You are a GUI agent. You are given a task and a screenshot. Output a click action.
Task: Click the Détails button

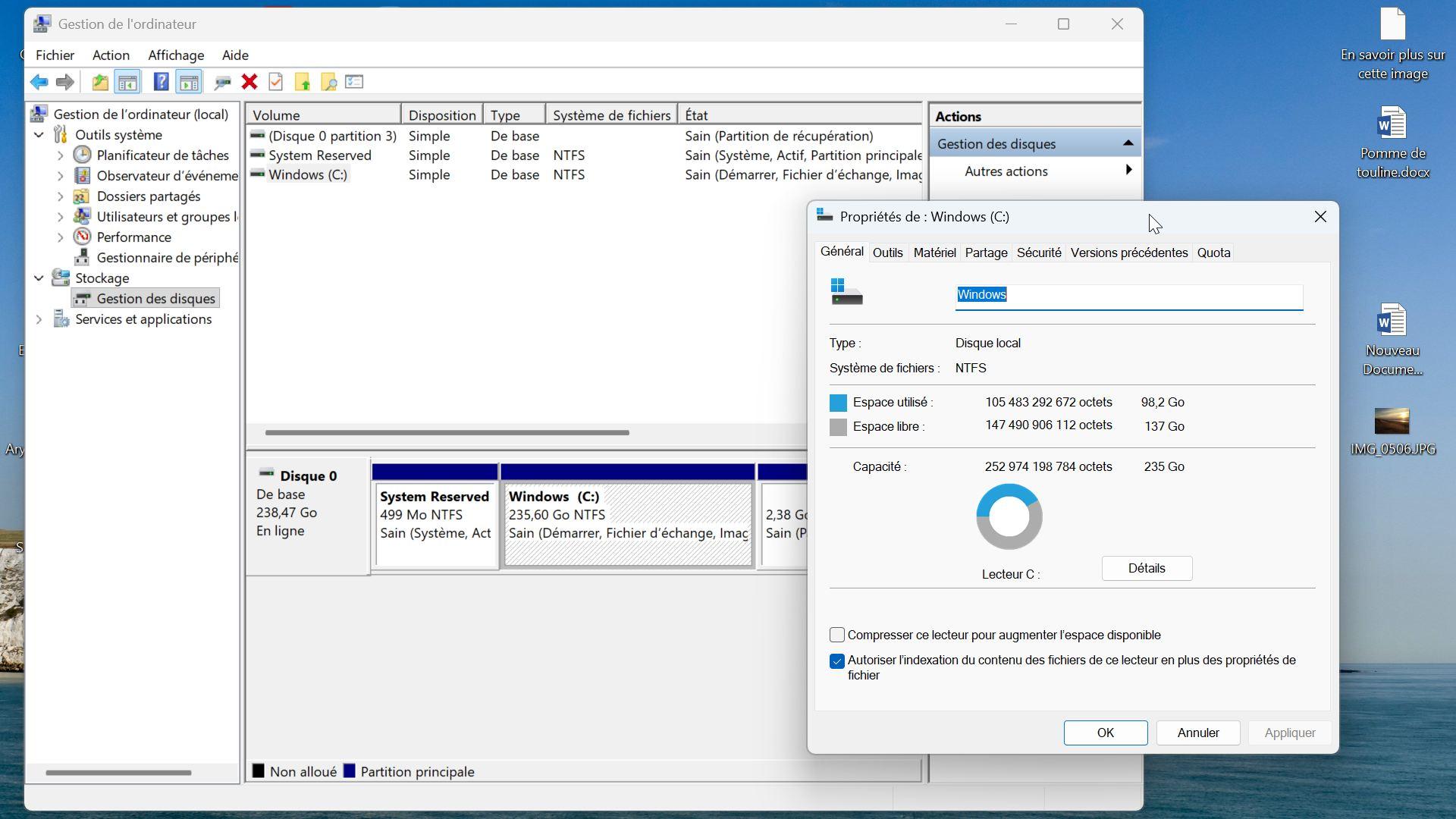(1146, 569)
